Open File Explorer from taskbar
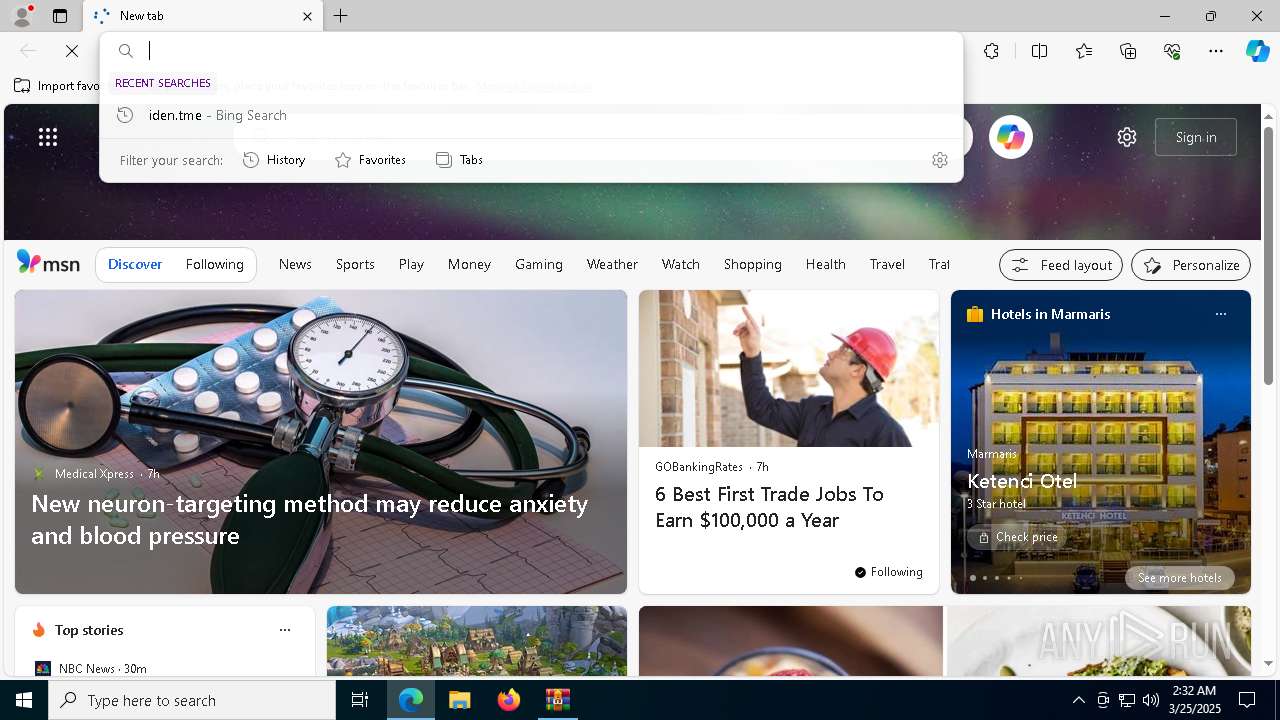The image size is (1280, 720). (459, 700)
